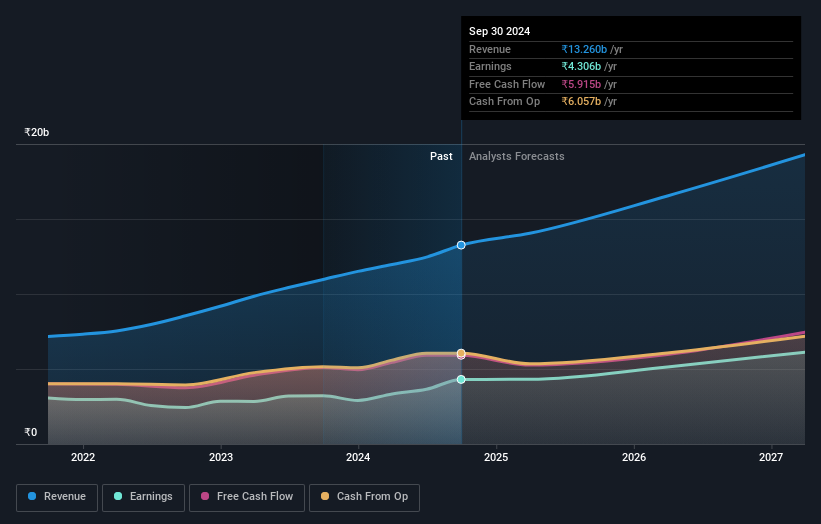Toggle the Cash From Op legend series
The height and width of the screenshot is (524, 821).
point(364,497)
